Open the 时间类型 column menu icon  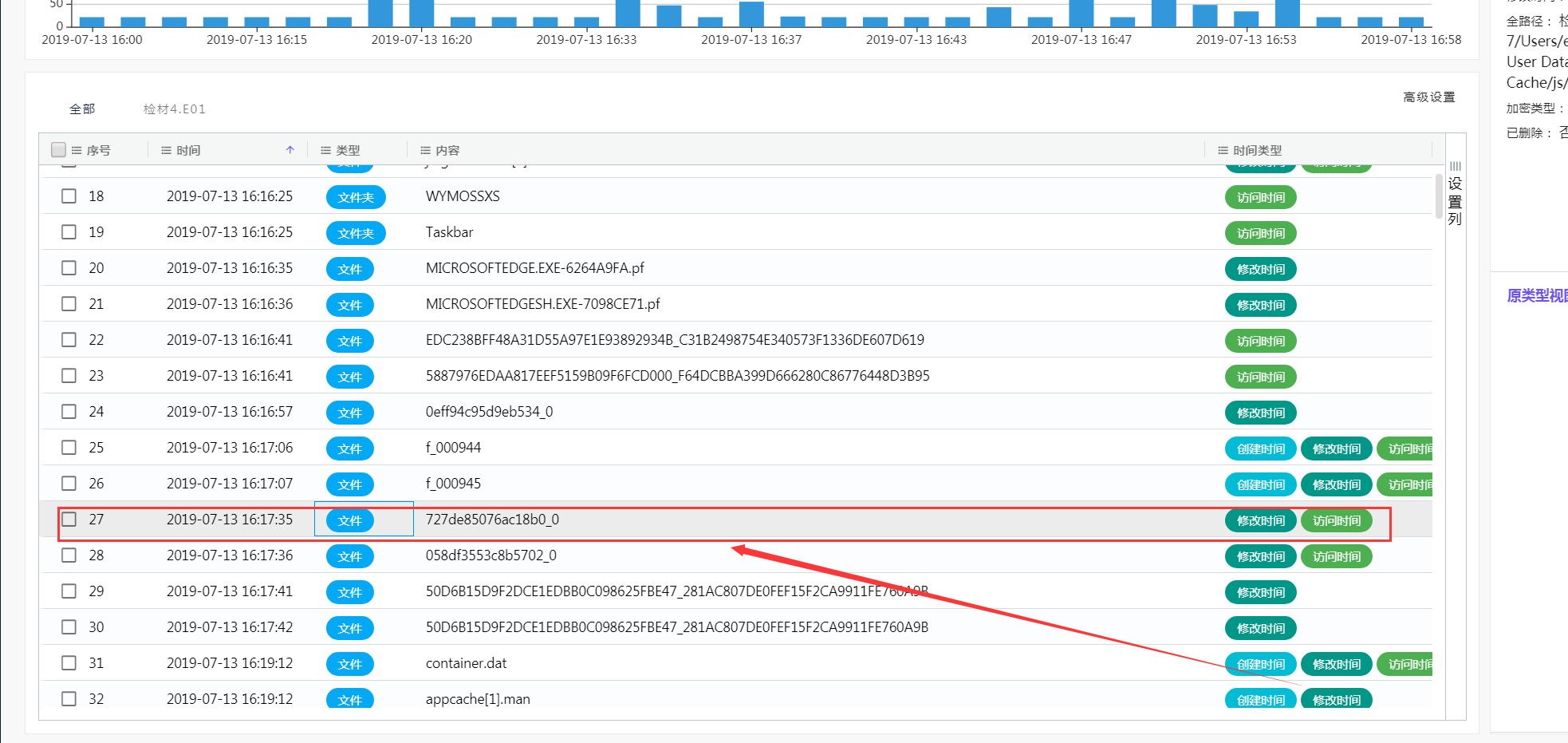click(x=1223, y=150)
